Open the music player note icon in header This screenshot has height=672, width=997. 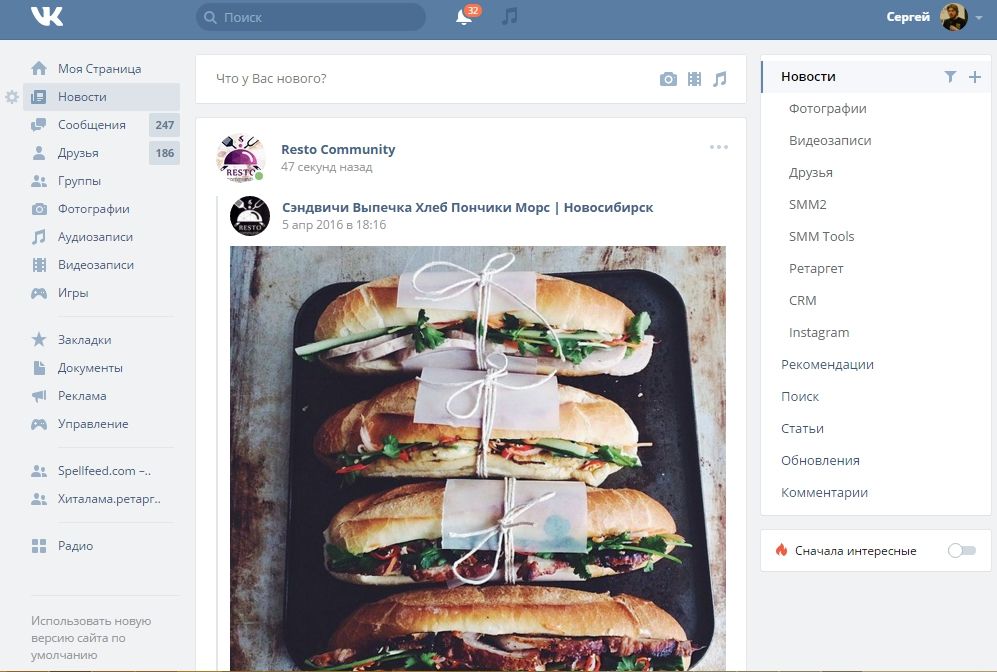tap(510, 17)
